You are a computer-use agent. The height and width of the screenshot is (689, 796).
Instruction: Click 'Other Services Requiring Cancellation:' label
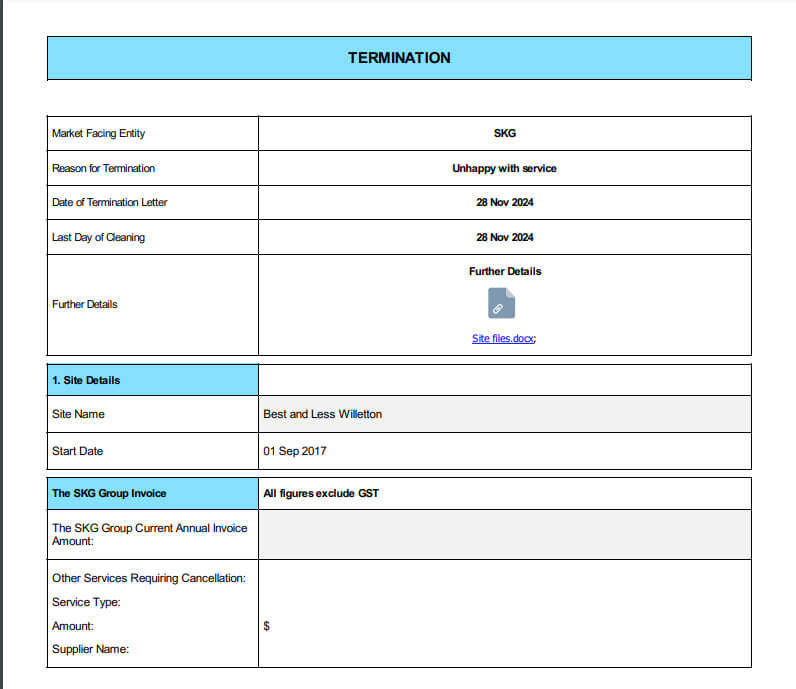coord(149,578)
